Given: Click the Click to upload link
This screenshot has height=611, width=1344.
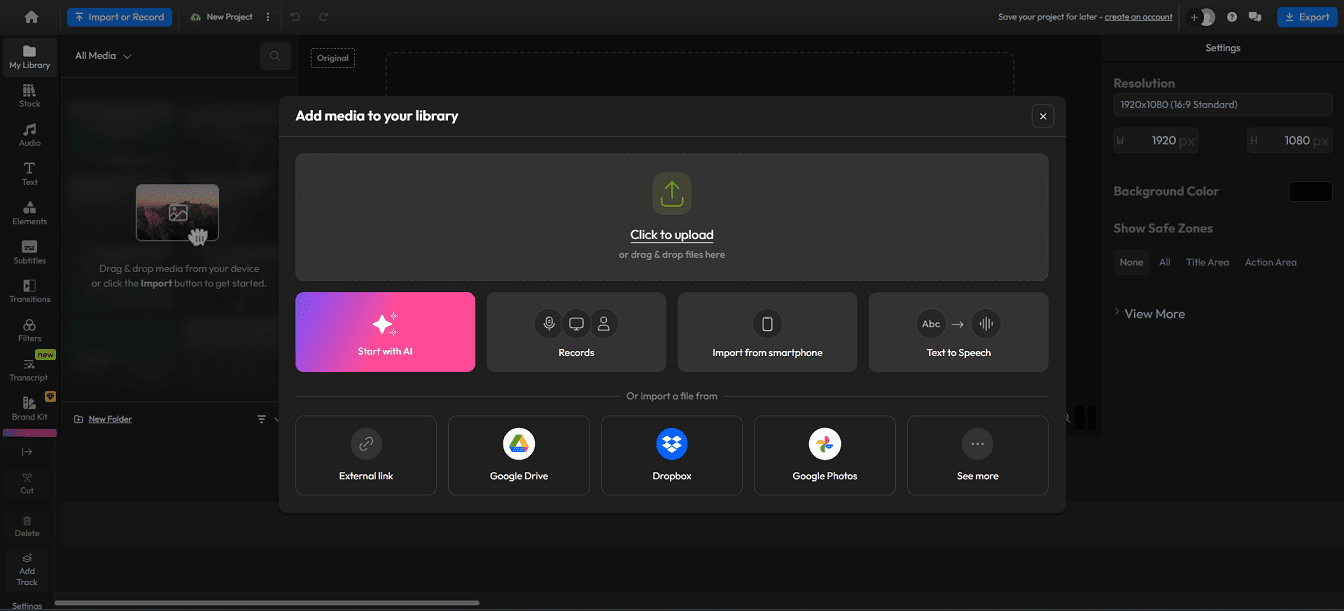Looking at the screenshot, I should (x=672, y=235).
